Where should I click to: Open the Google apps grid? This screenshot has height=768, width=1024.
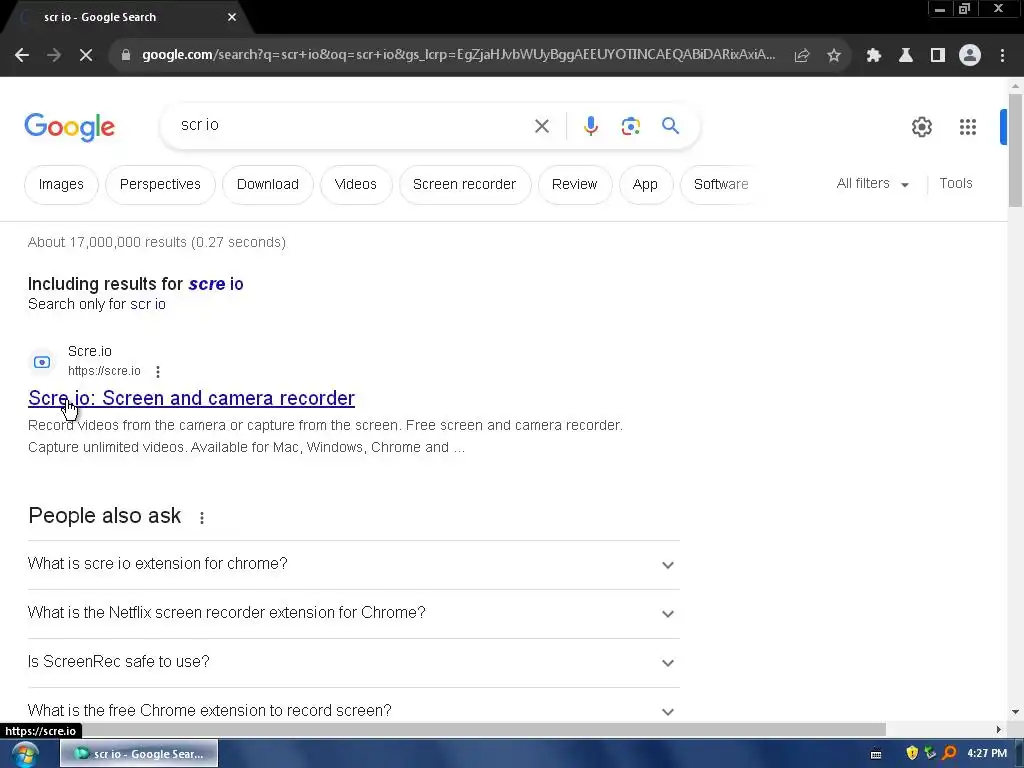click(x=967, y=127)
